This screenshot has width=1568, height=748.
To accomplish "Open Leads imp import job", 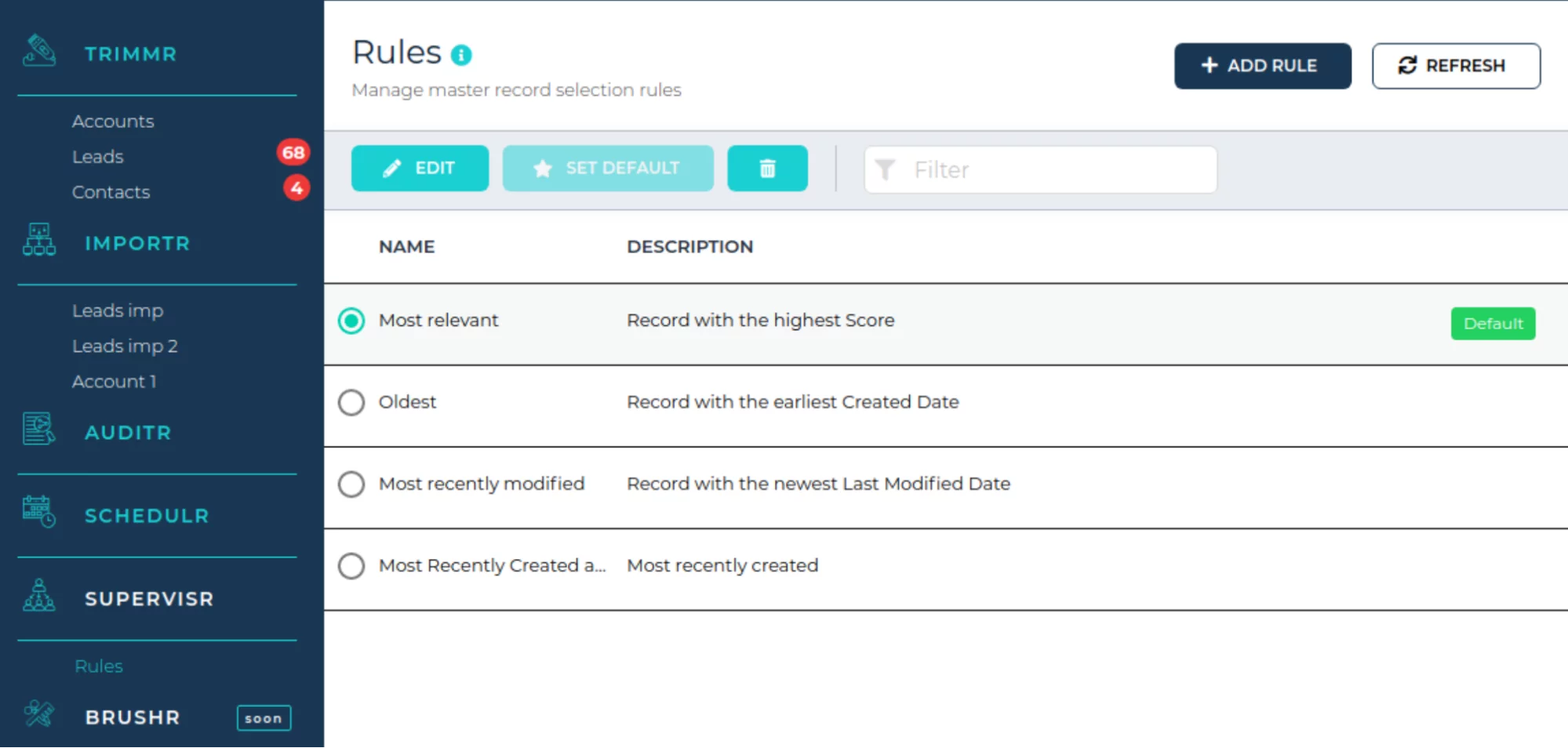I will 118,310.
